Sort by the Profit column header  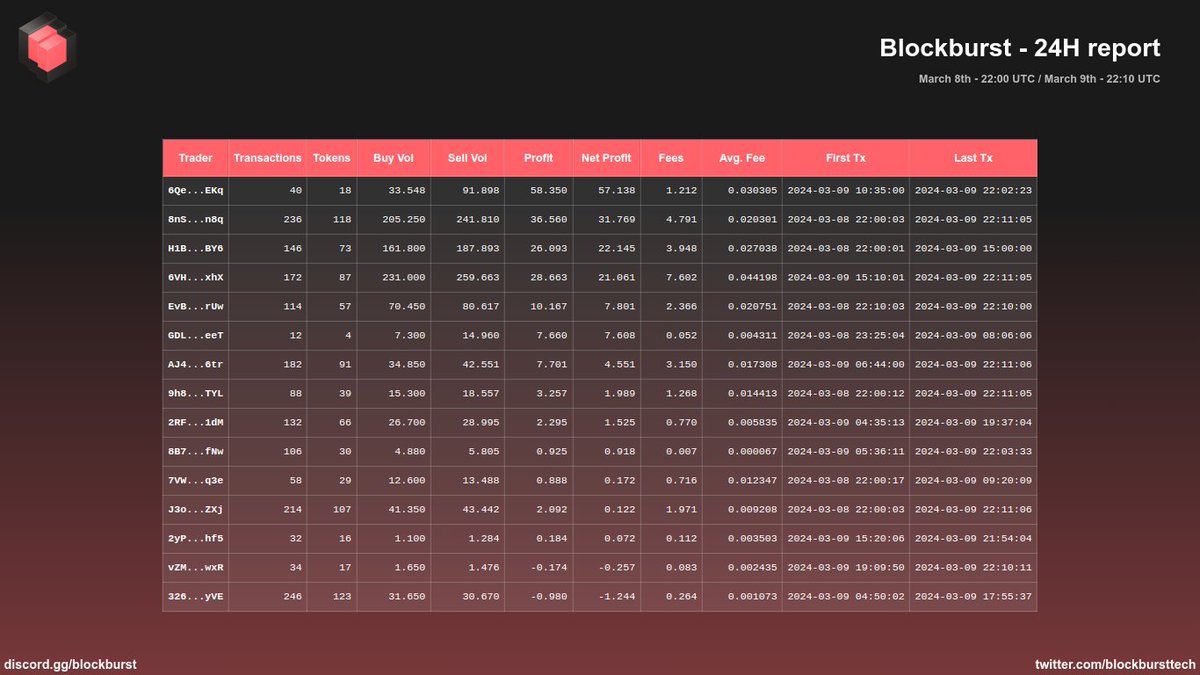(x=538, y=157)
